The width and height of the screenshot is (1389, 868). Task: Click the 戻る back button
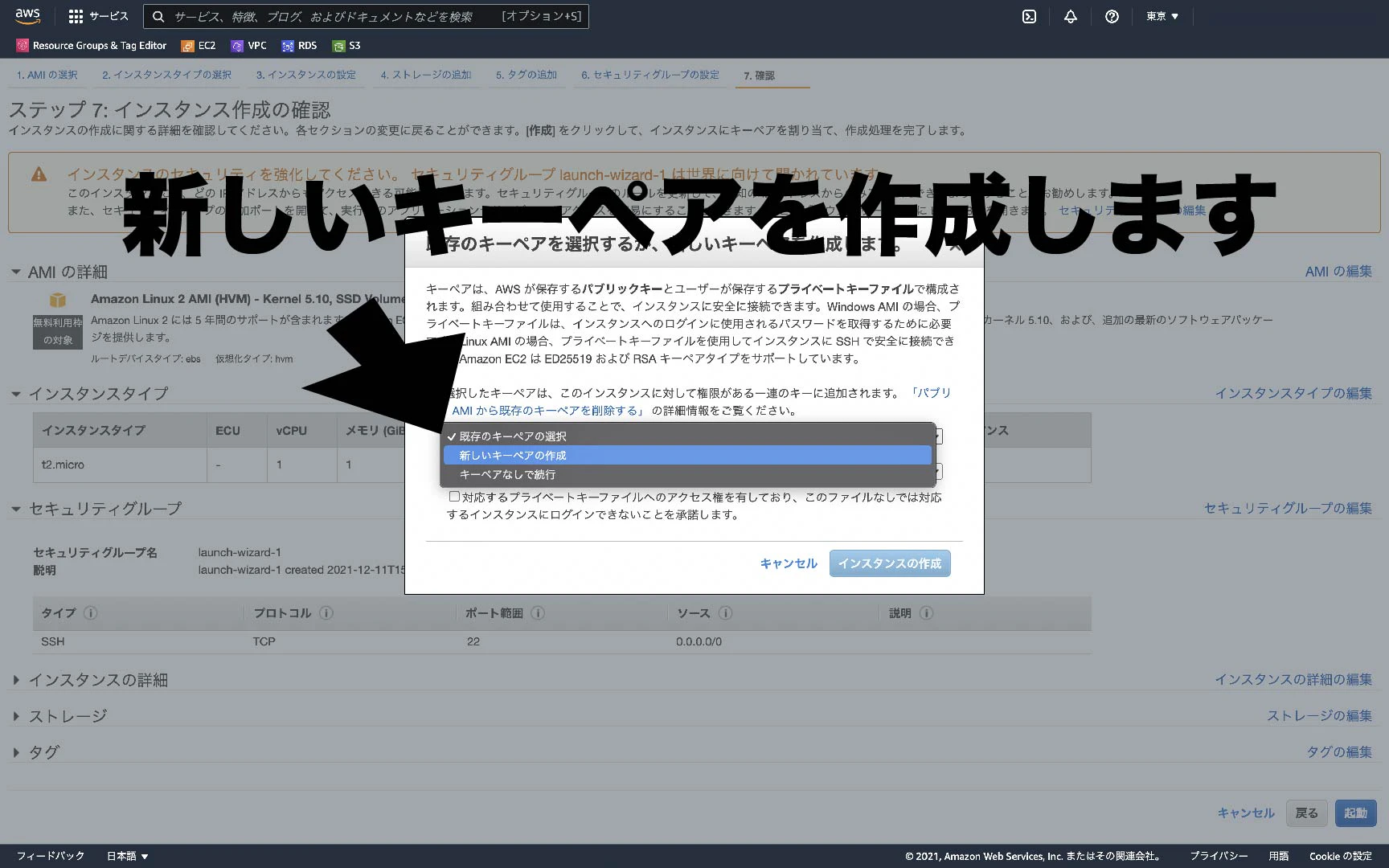1306,813
